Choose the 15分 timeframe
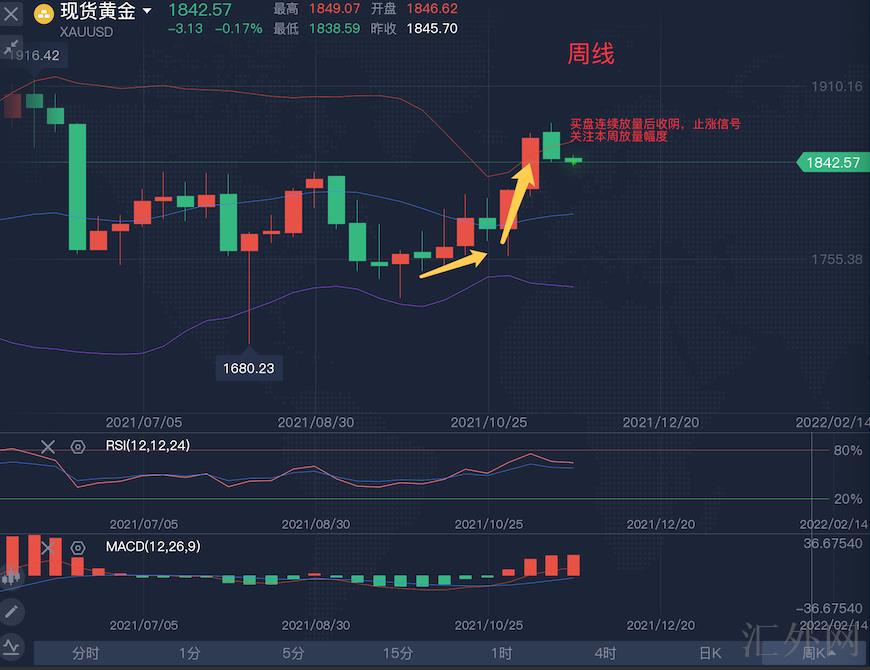 tap(397, 653)
